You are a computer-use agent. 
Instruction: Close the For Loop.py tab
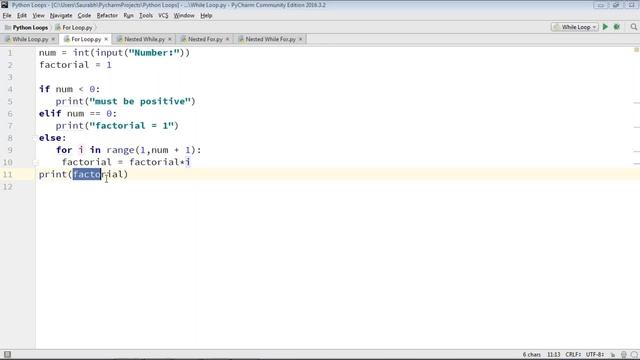[x=106, y=39]
